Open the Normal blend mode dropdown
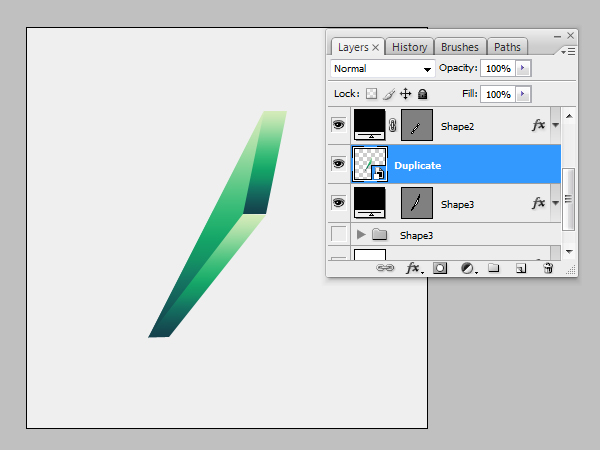Screen dimensions: 600x450 [383, 68]
